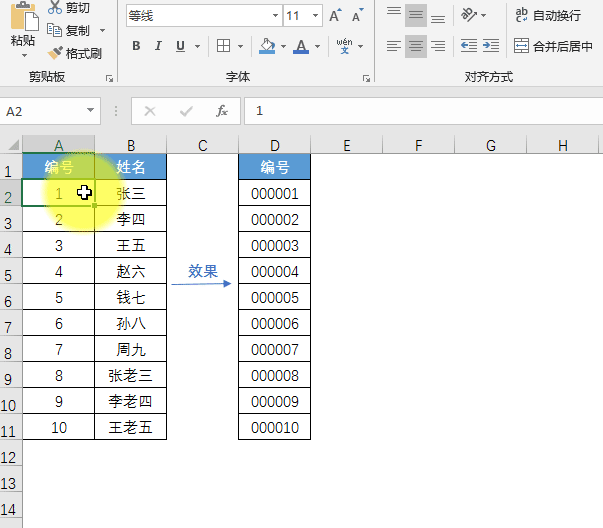
Task: Click Enter checkmark in formula bar
Action: (x=186, y=111)
